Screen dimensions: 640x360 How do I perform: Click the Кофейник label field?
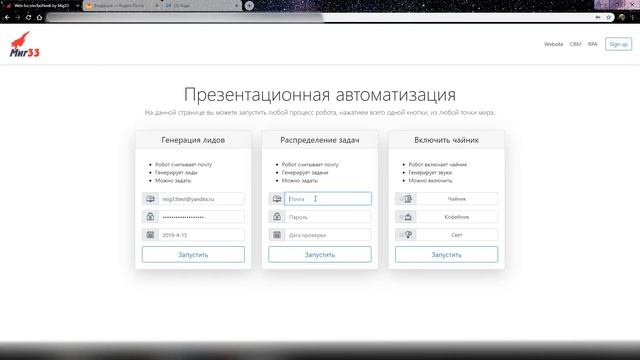click(457, 217)
